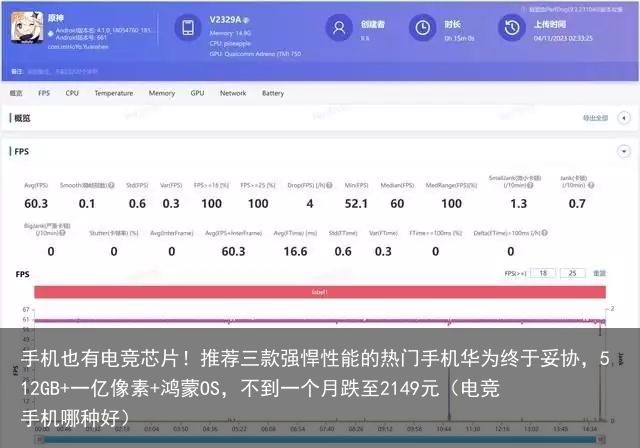The height and width of the screenshot is (448, 640).
Task: Click the right handle of timeline range slider
Action: tap(601, 439)
